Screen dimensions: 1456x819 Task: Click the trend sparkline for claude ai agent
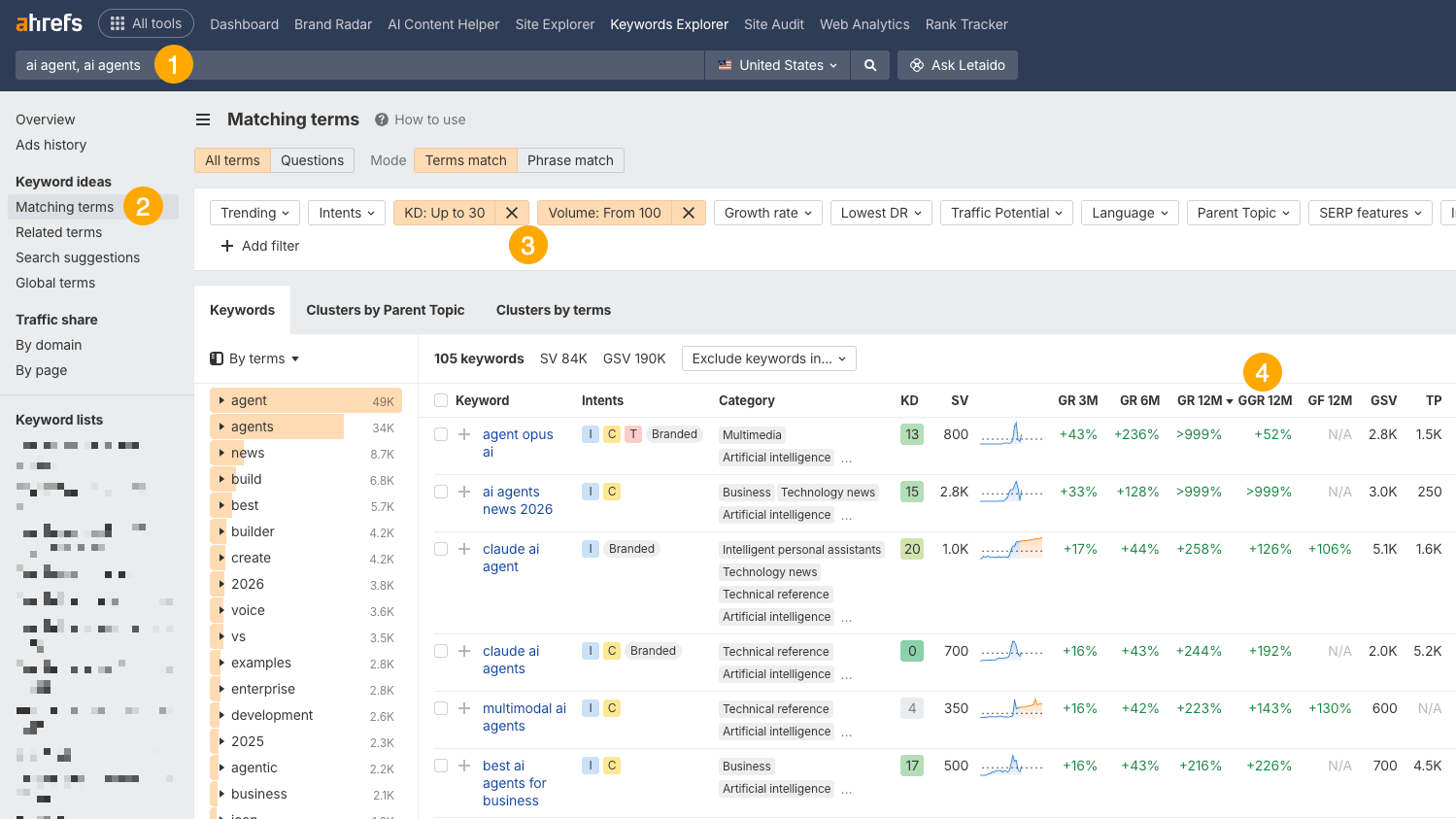point(1011,548)
